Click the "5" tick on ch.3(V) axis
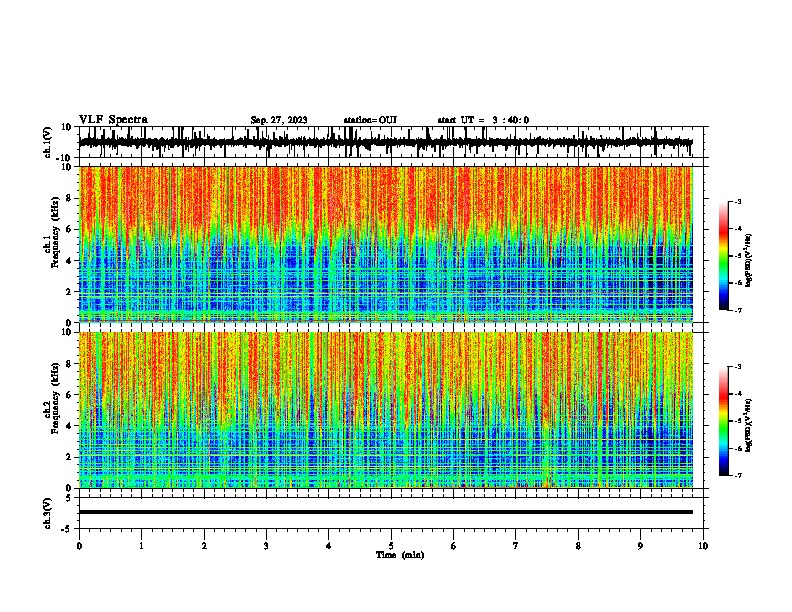This screenshot has width=792, height=612. coord(70,498)
